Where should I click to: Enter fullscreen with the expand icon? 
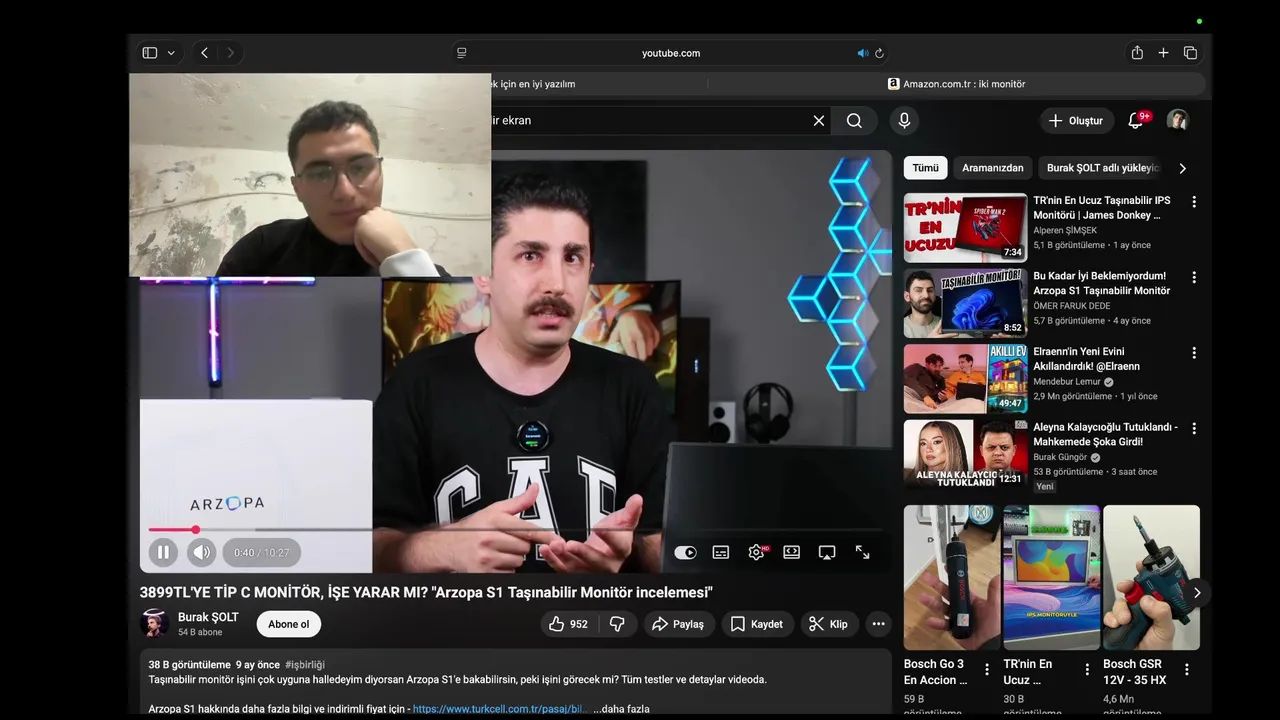[x=863, y=552]
